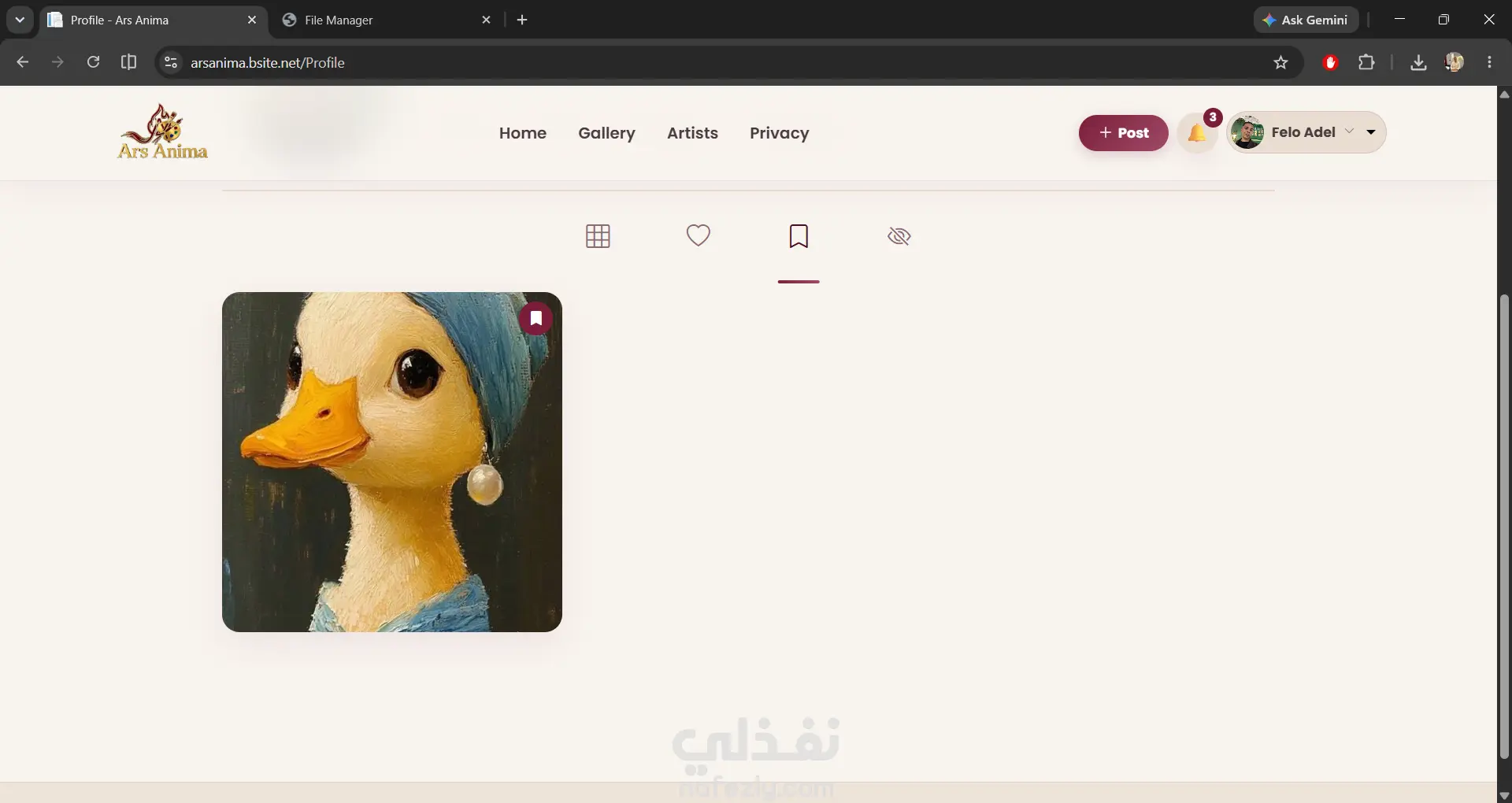Show liked artworks heart tab
1512x803 pixels.
coord(698,235)
